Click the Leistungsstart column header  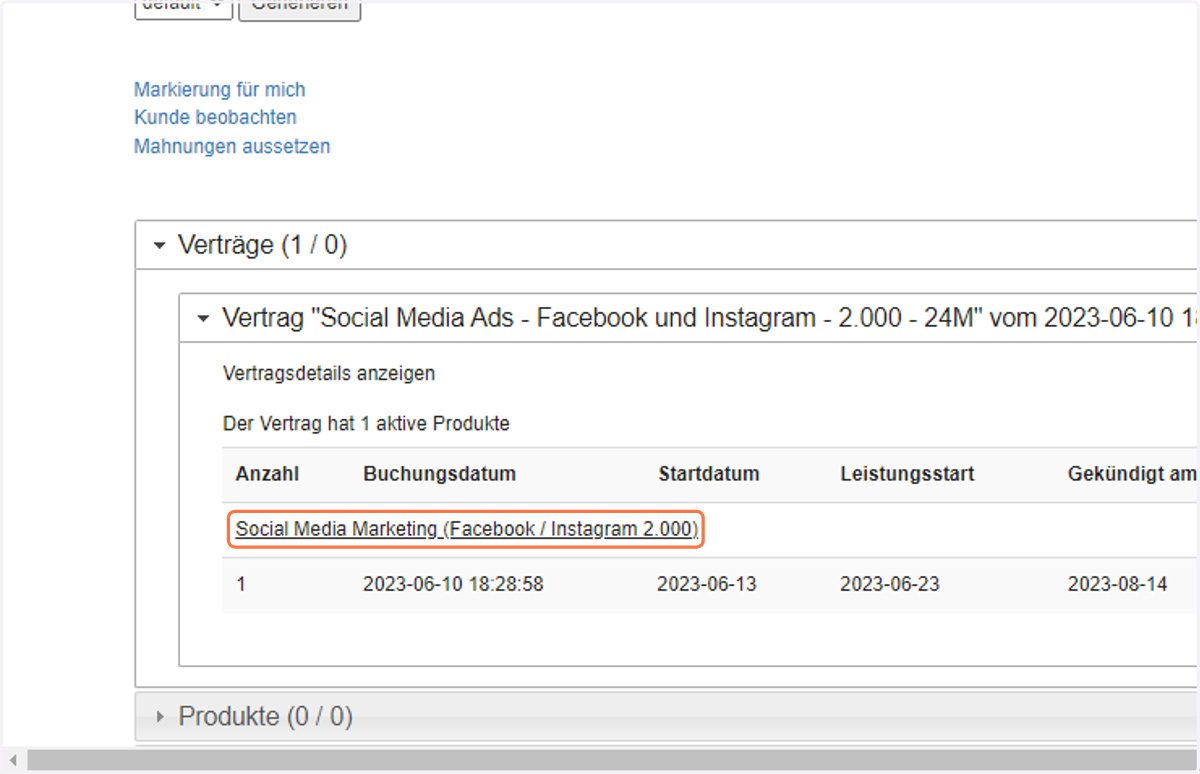coord(907,474)
